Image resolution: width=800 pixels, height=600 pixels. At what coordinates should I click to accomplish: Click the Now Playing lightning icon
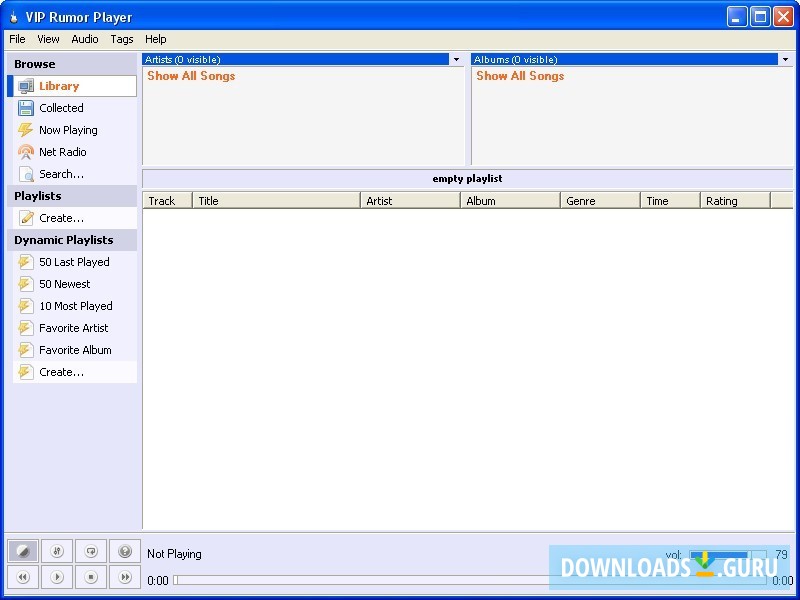tap(26, 130)
